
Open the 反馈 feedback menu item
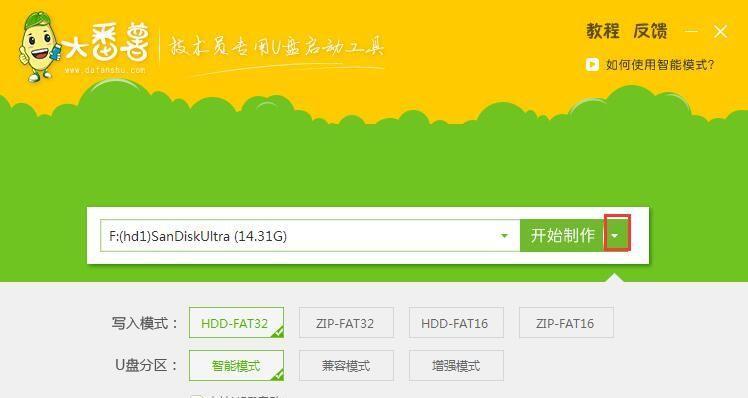tap(650, 31)
